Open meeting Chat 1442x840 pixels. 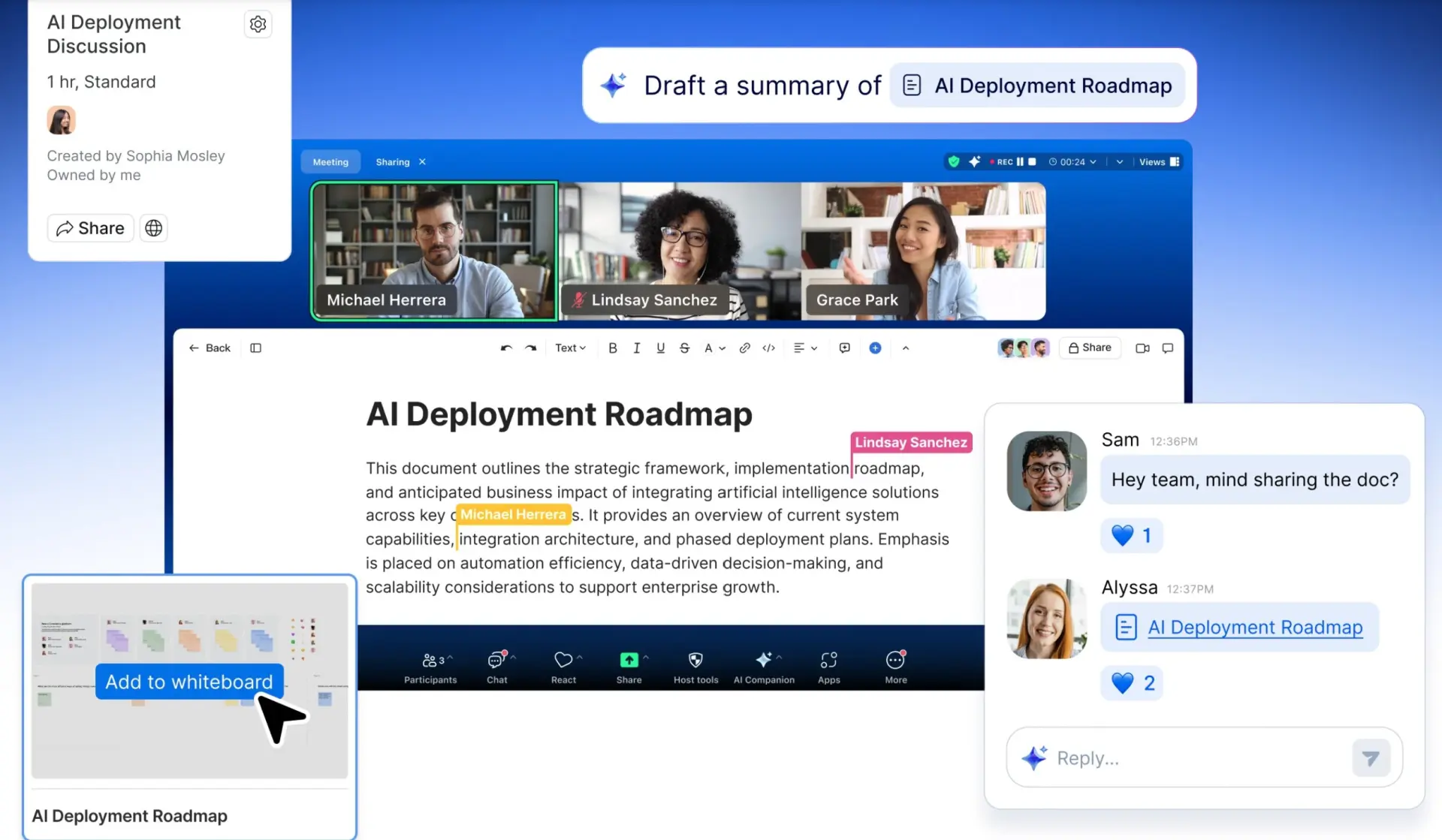tap(496, 667)
